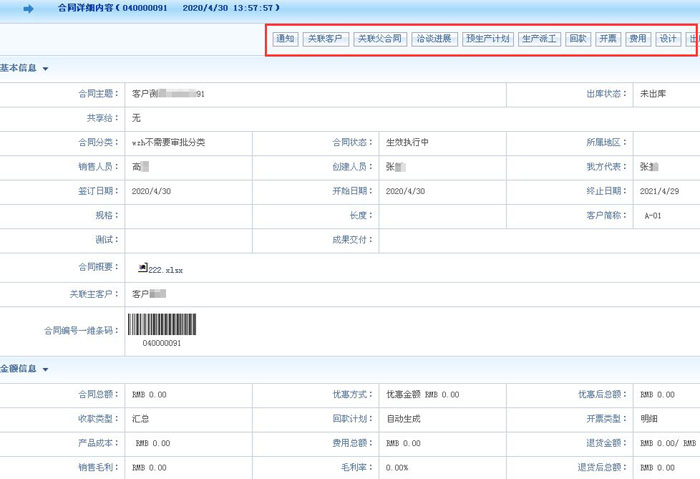Click the 222.xlsx file attachment icon
700x479 pixels.
143,268
